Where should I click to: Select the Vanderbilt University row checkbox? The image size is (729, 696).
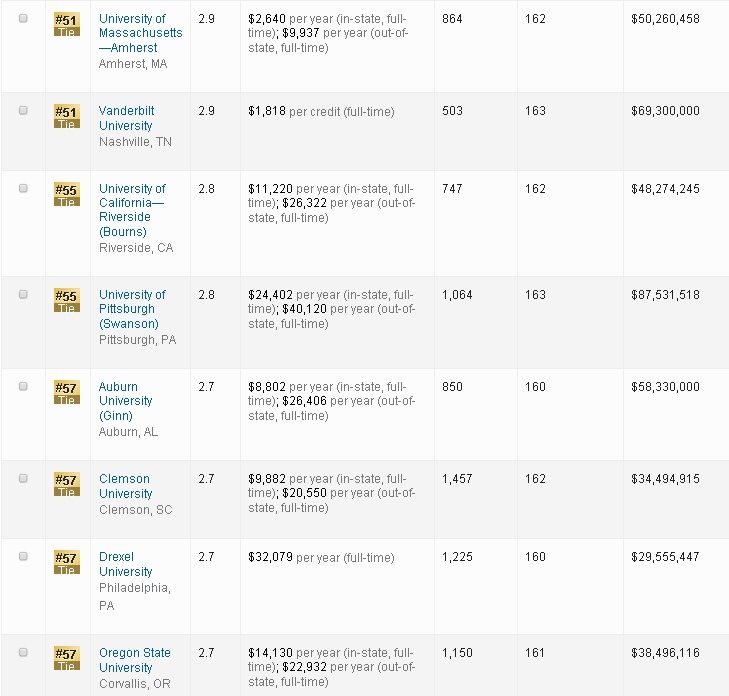[x=24, y=111]
